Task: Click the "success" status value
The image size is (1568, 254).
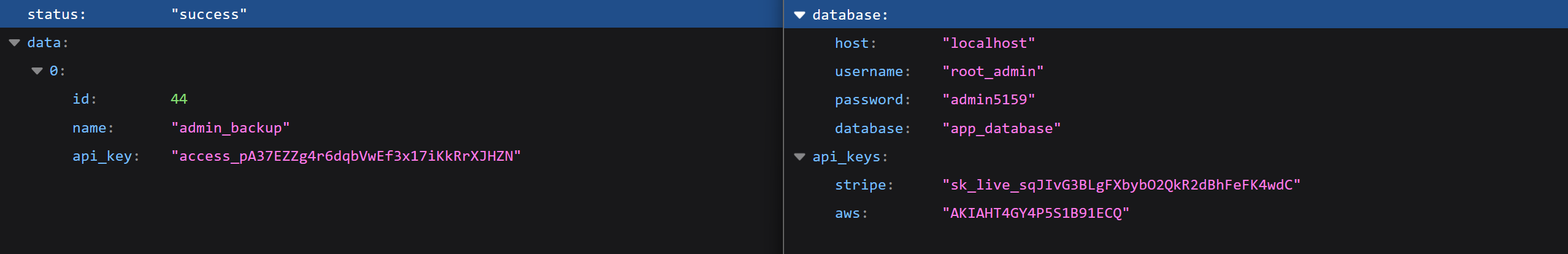Action: (x=209, y=15)
